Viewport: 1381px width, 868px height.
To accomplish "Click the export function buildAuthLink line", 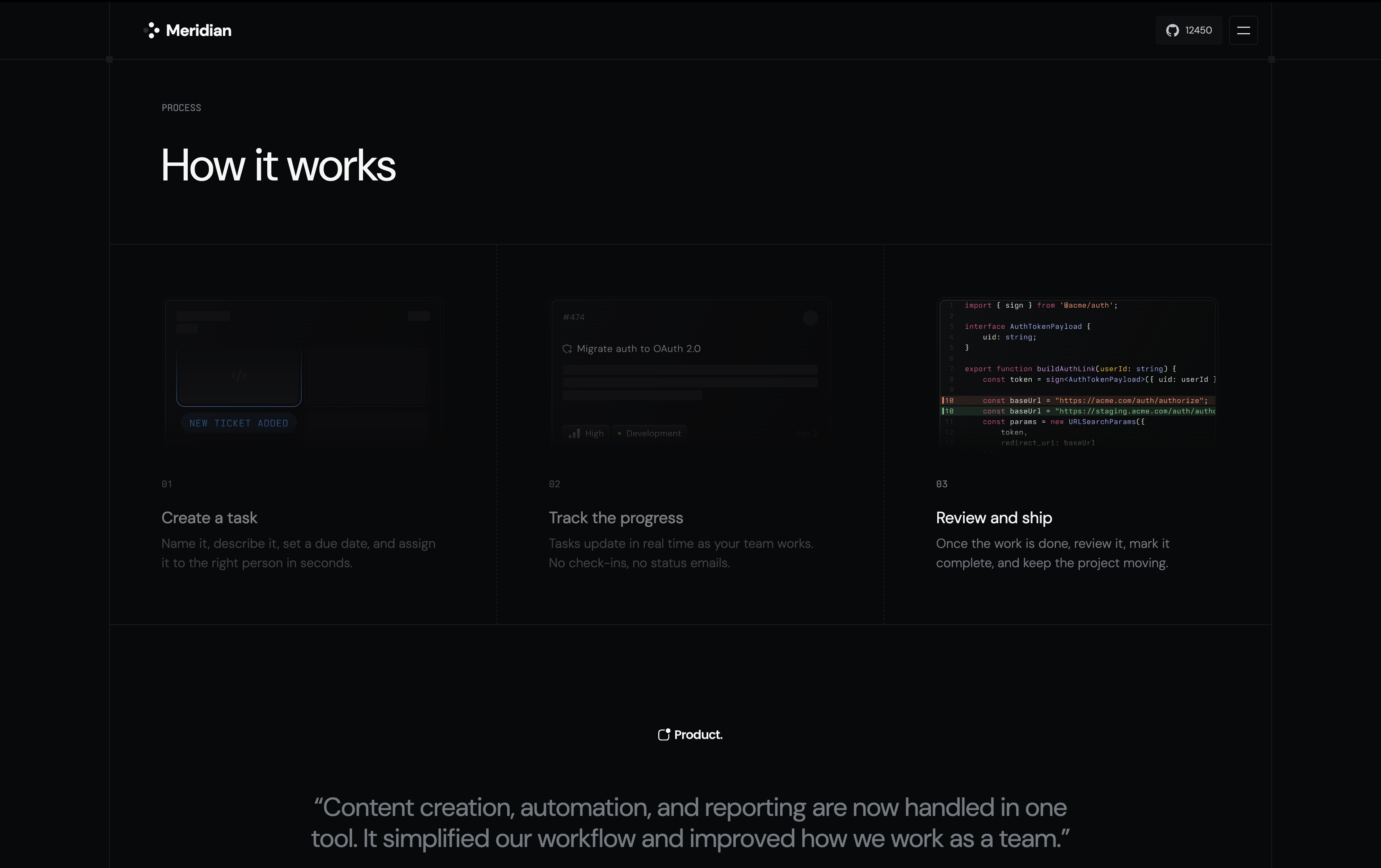I will pos(1070,369).
